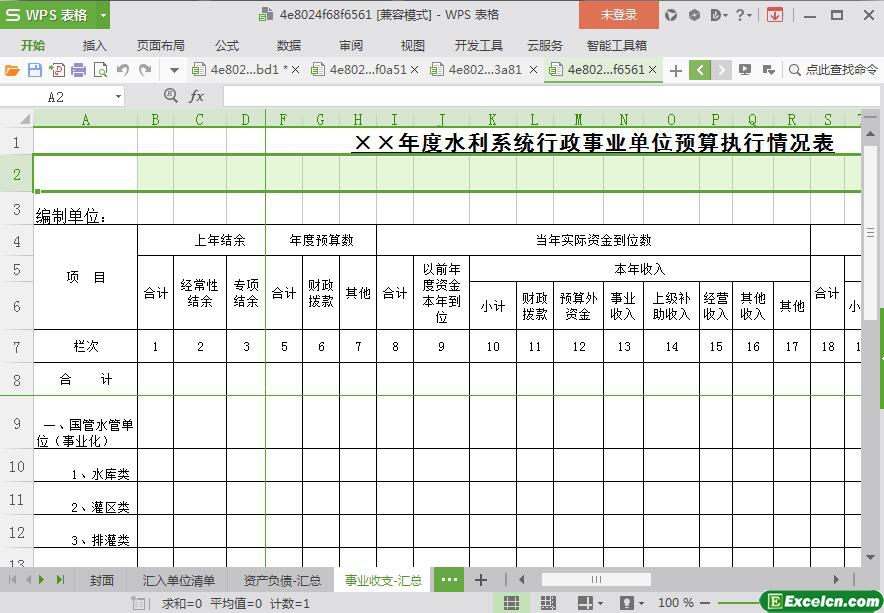Open the 页面布局 ribbon tab
884x613 pixels.
160,45
